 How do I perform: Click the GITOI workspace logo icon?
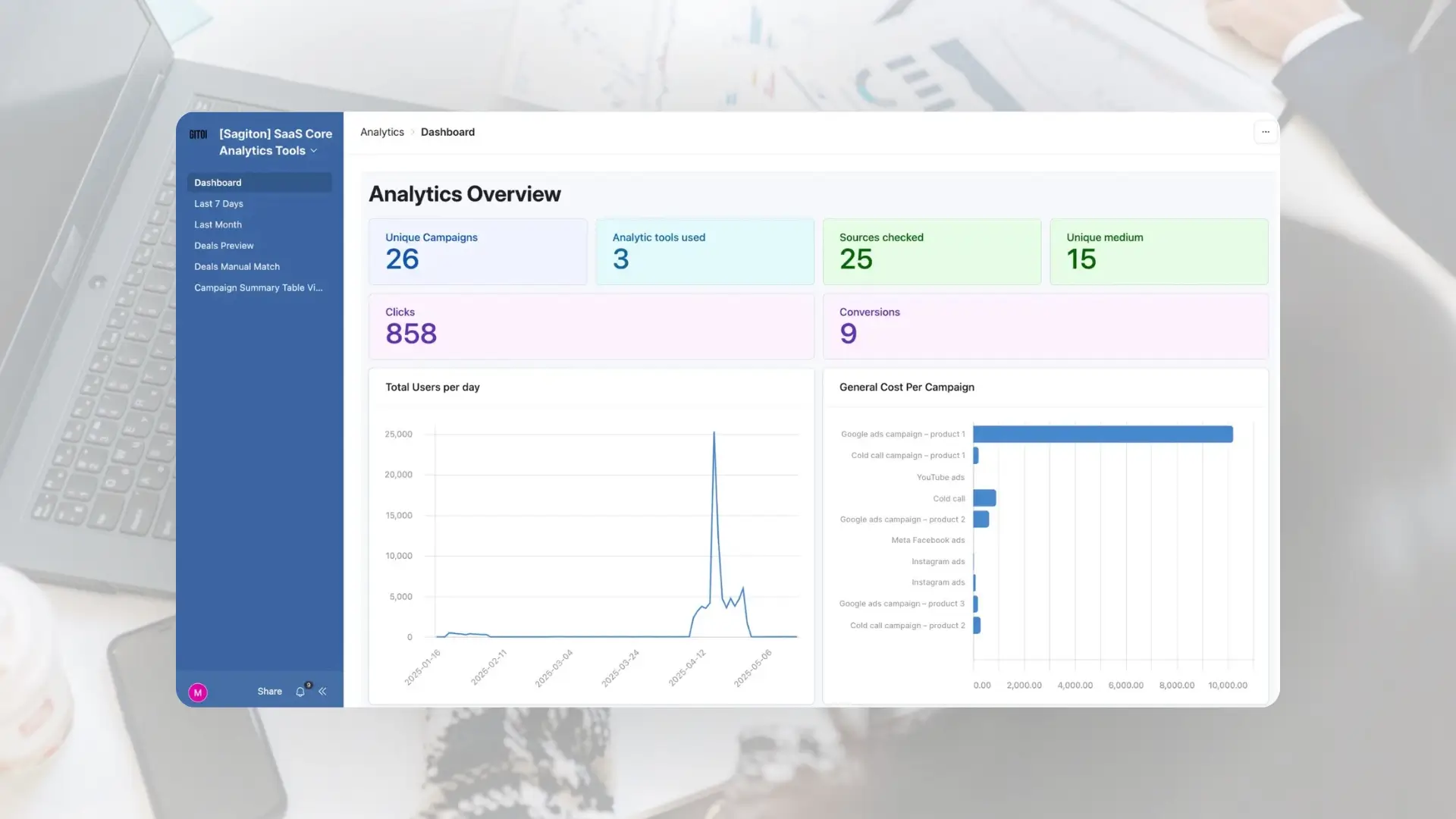pyautogui.click(x=198, y=134)
